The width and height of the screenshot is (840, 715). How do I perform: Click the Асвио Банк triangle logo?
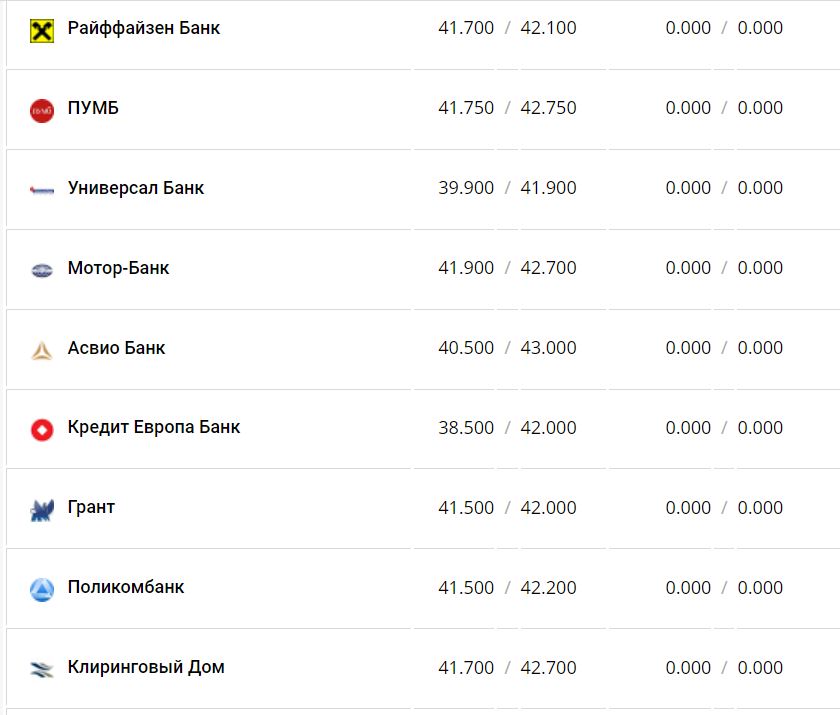41,350
